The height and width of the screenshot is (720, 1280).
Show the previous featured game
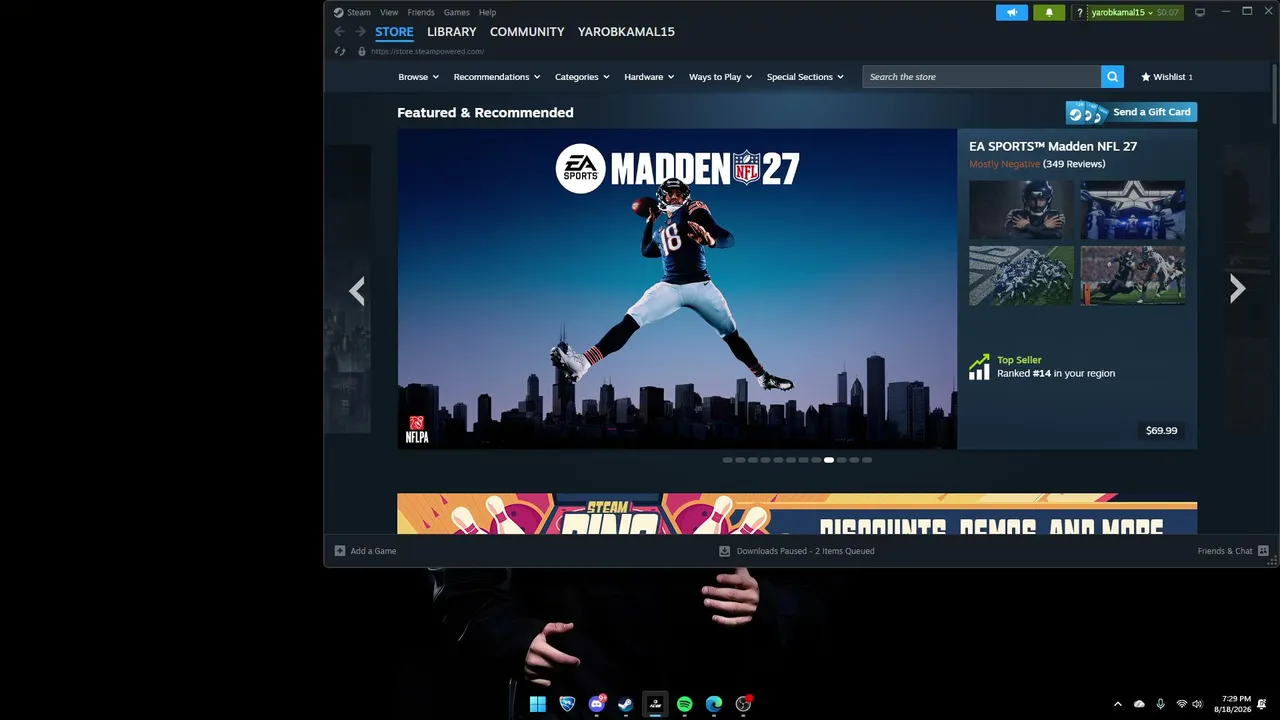point(357,290)
